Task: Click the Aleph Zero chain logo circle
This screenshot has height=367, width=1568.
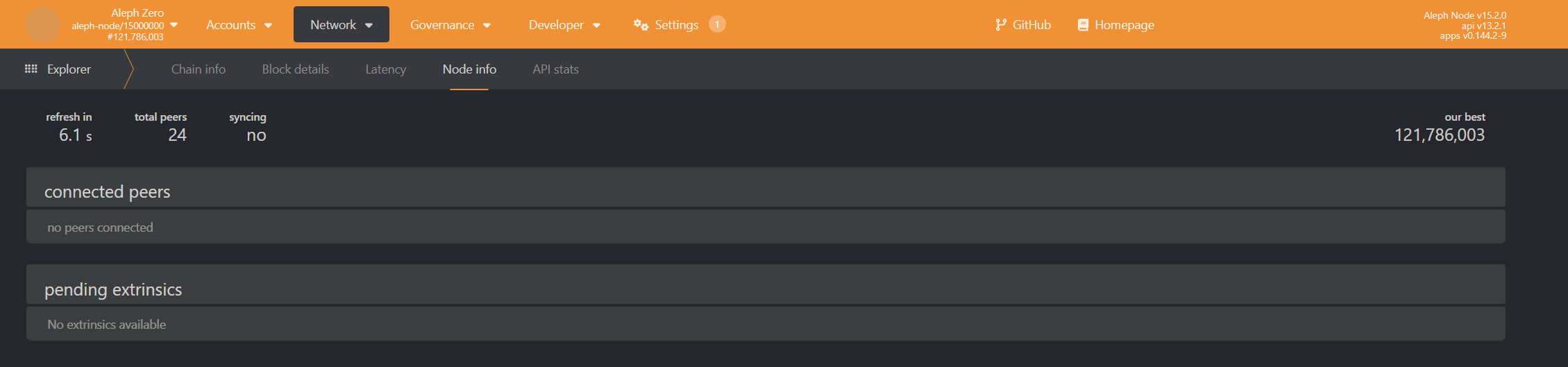Action: pos(42,24)
